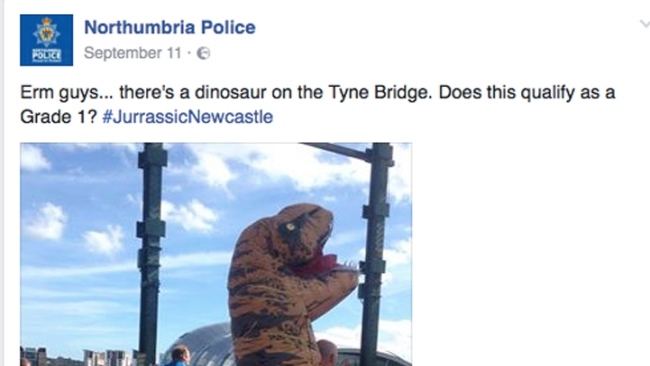Click the police crest emblem in avatar
Viewport: 650px width, 366px height.
coord(46,32)
